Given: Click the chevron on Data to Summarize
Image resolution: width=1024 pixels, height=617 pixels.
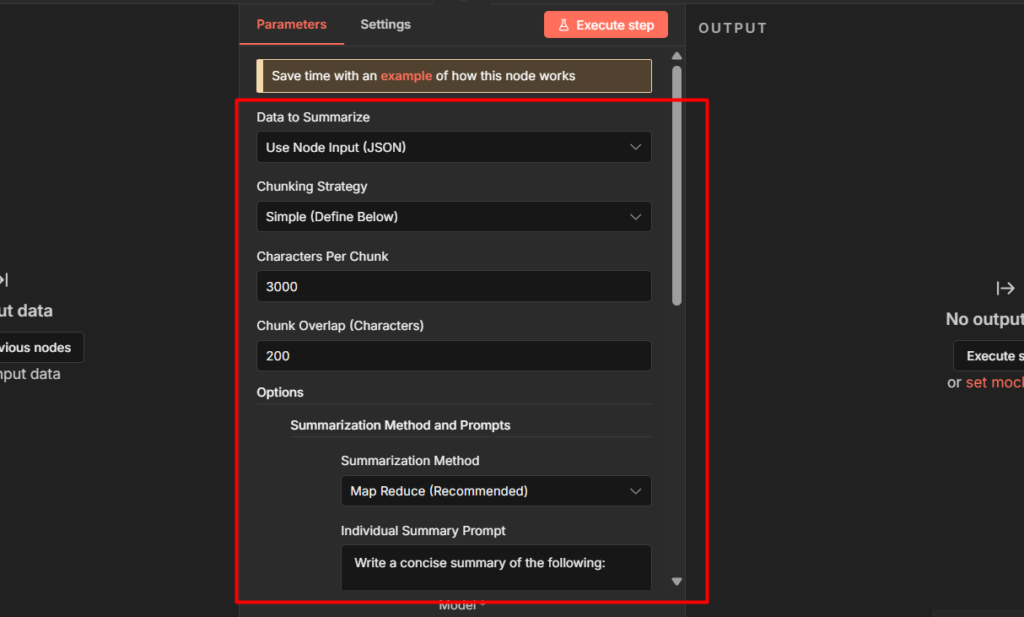Looking at the screenshot, I should click(x=636, y=146).
